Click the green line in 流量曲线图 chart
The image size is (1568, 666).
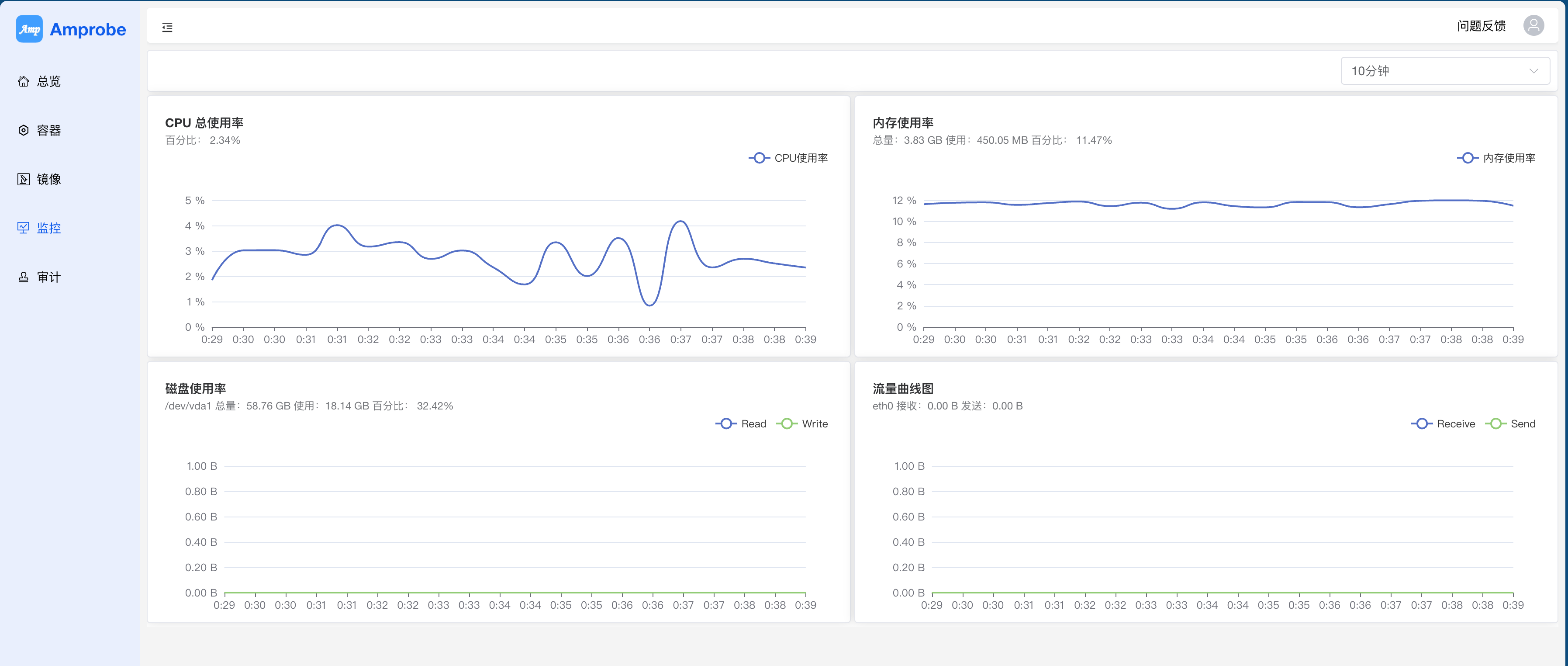1217,592
